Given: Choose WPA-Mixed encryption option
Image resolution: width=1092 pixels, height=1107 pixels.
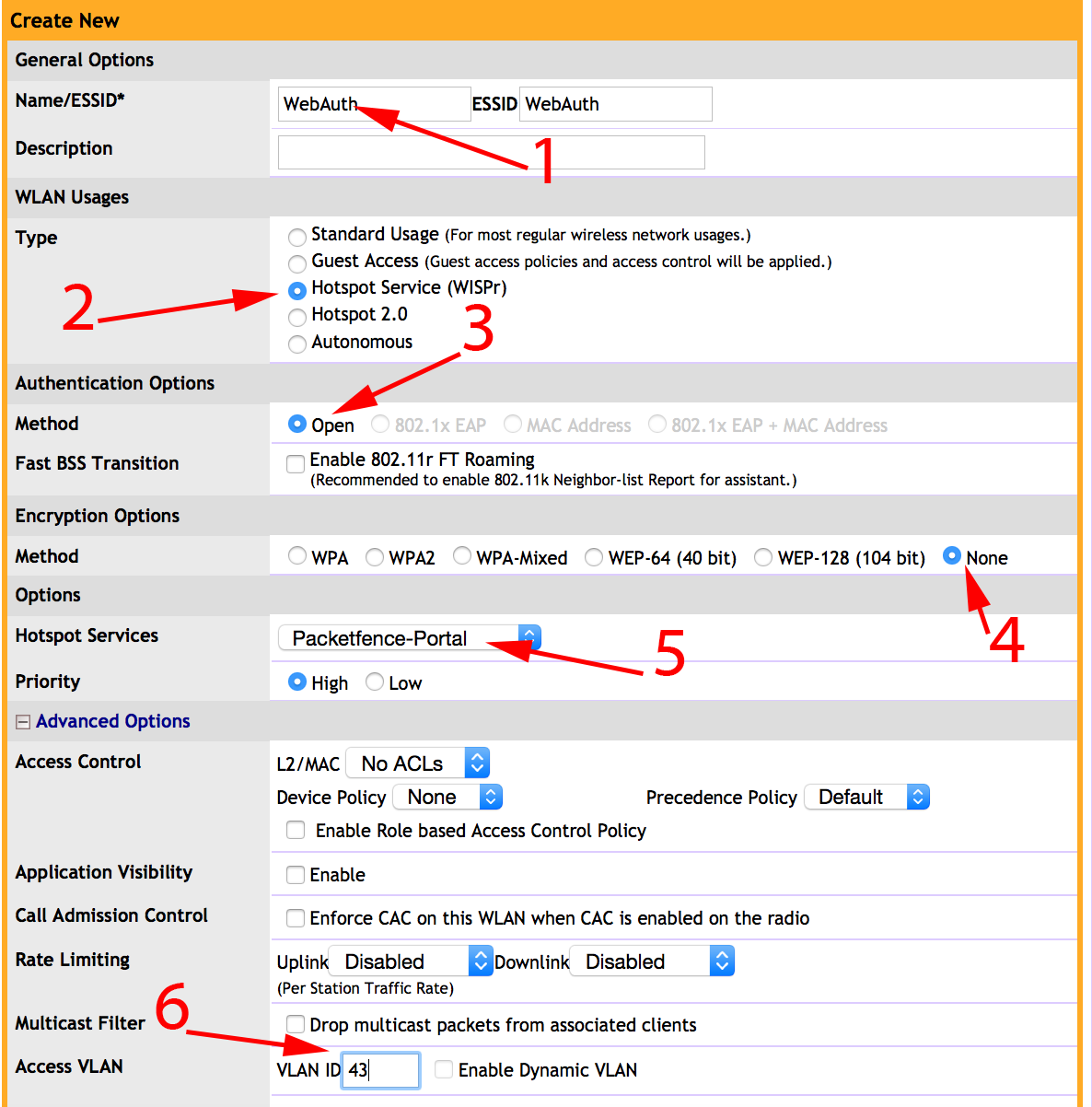Looking at the screenshot, I should [462, 556].
